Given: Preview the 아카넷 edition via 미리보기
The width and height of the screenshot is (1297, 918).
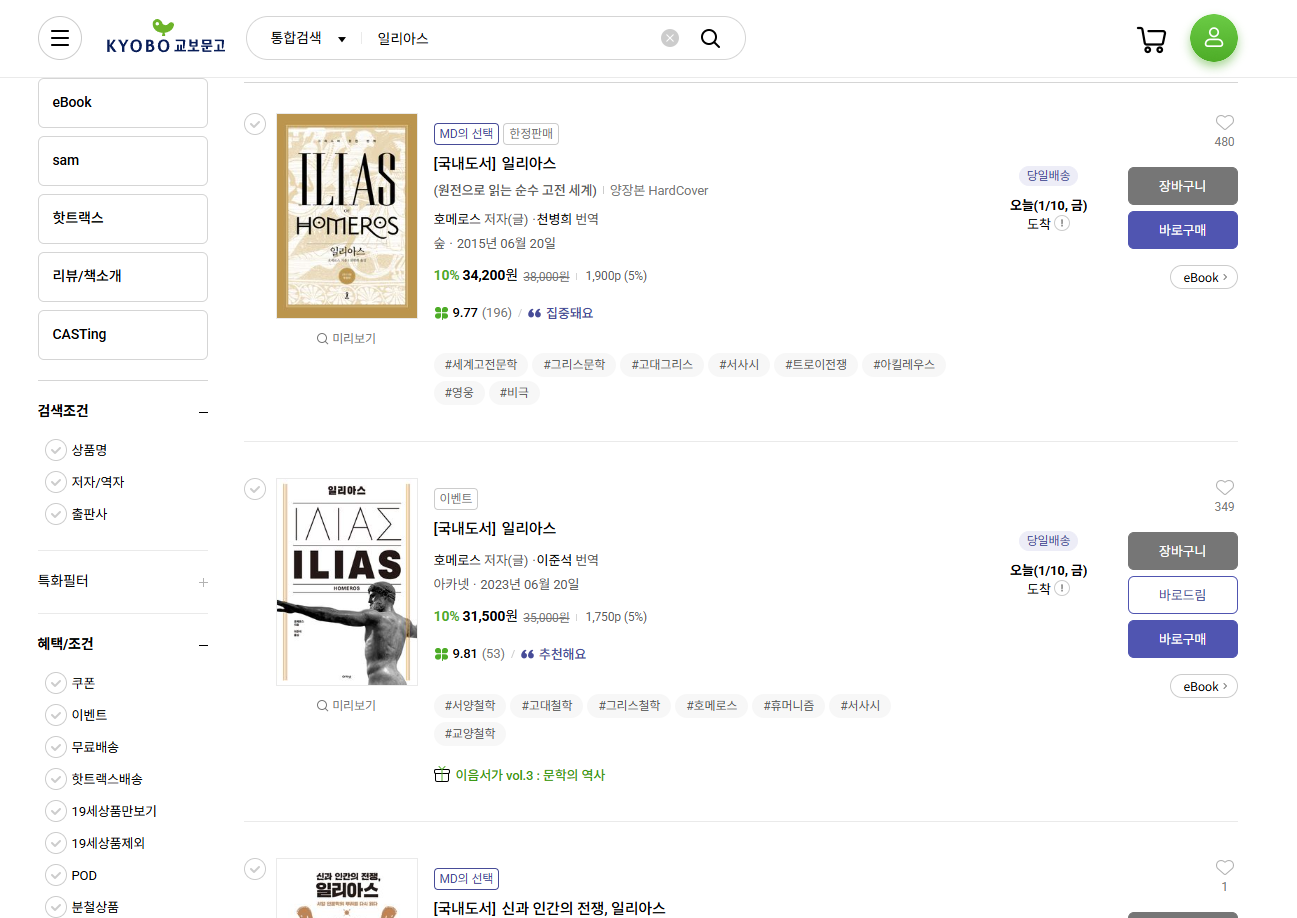Looking at the screenshot, I should [346, 706].
